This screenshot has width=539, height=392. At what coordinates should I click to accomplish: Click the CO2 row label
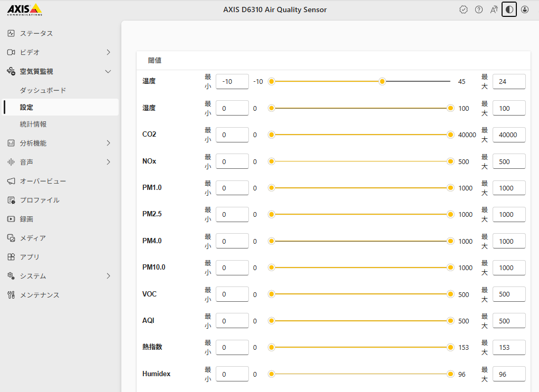(149, 134)
